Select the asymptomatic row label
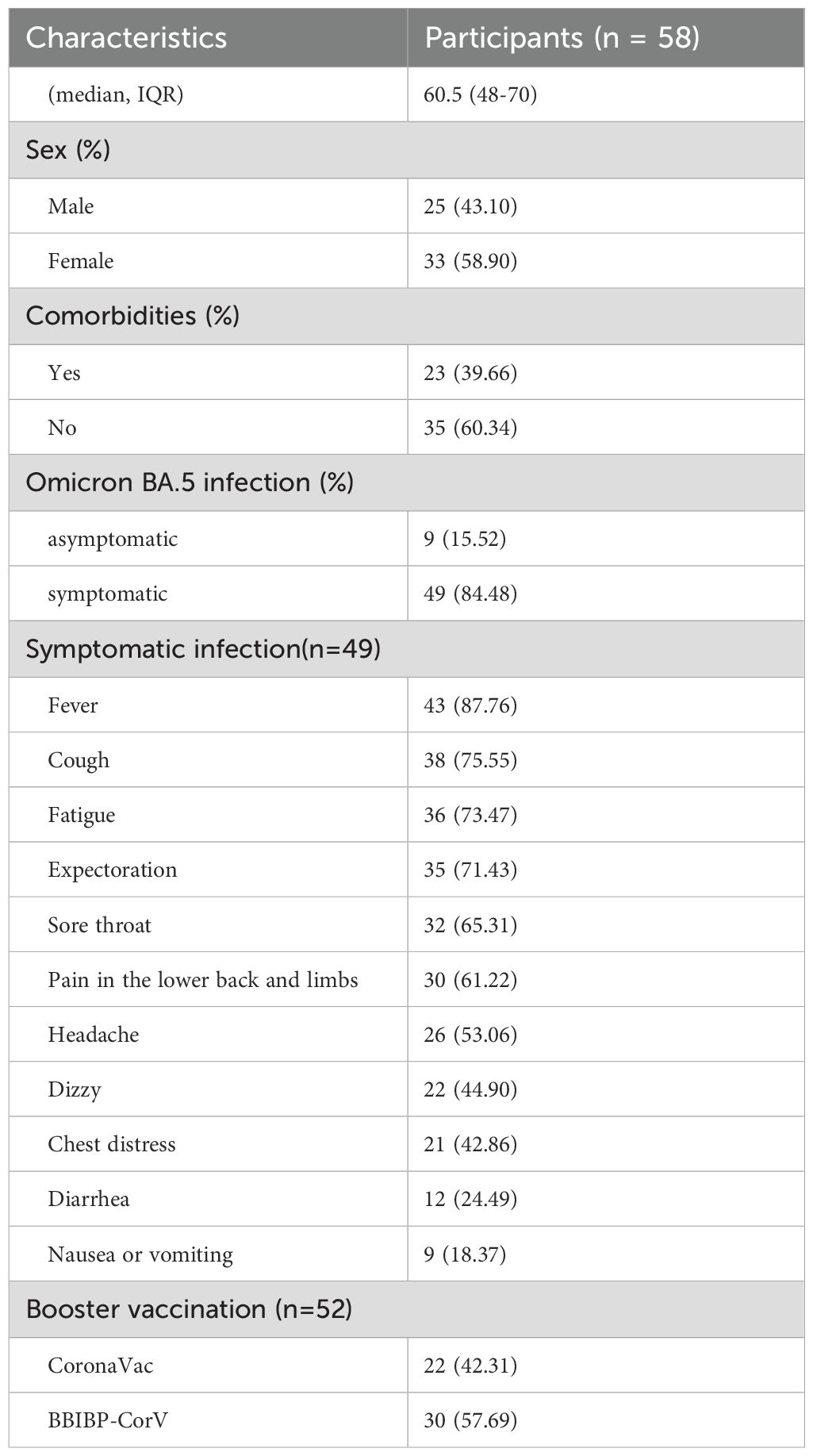This screenshot has width=813, height=1456. point(113,540)
